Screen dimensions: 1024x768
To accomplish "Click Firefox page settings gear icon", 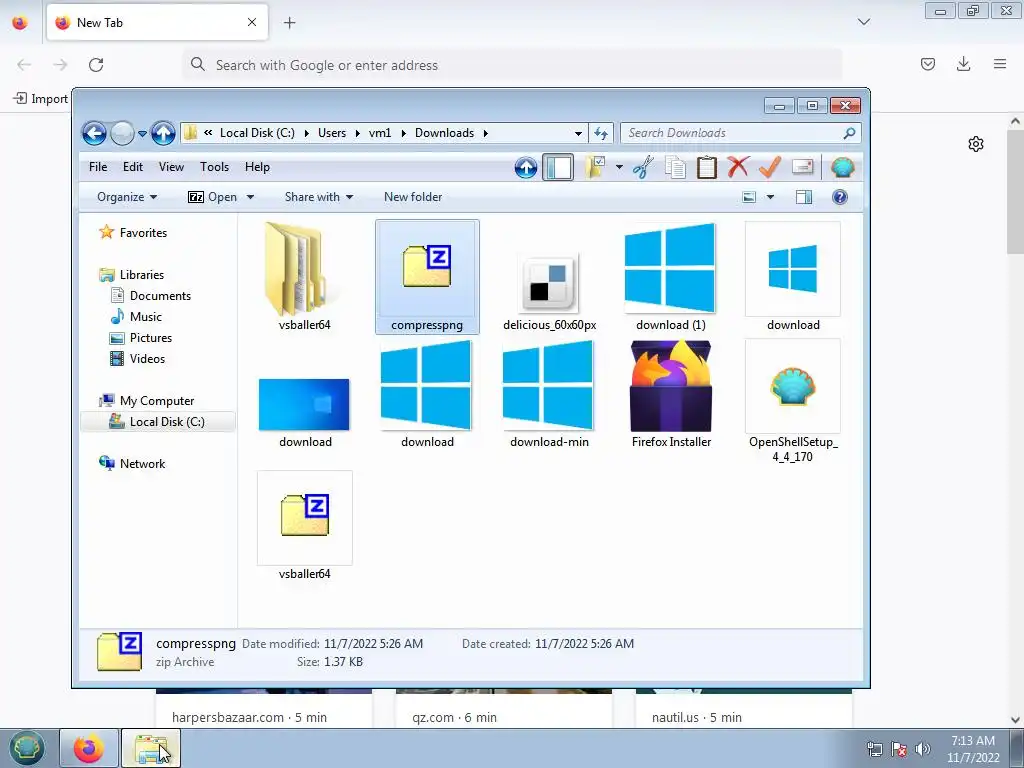I will pos(976,144).
